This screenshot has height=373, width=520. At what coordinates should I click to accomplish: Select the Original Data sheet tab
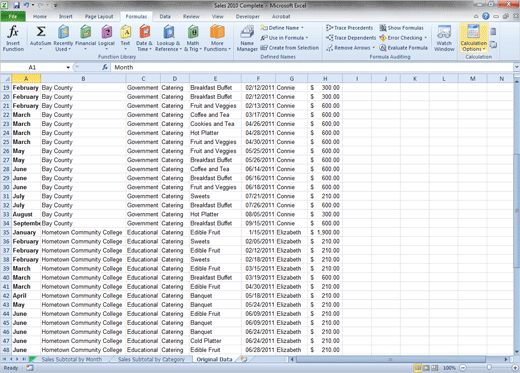click(214, 359)
